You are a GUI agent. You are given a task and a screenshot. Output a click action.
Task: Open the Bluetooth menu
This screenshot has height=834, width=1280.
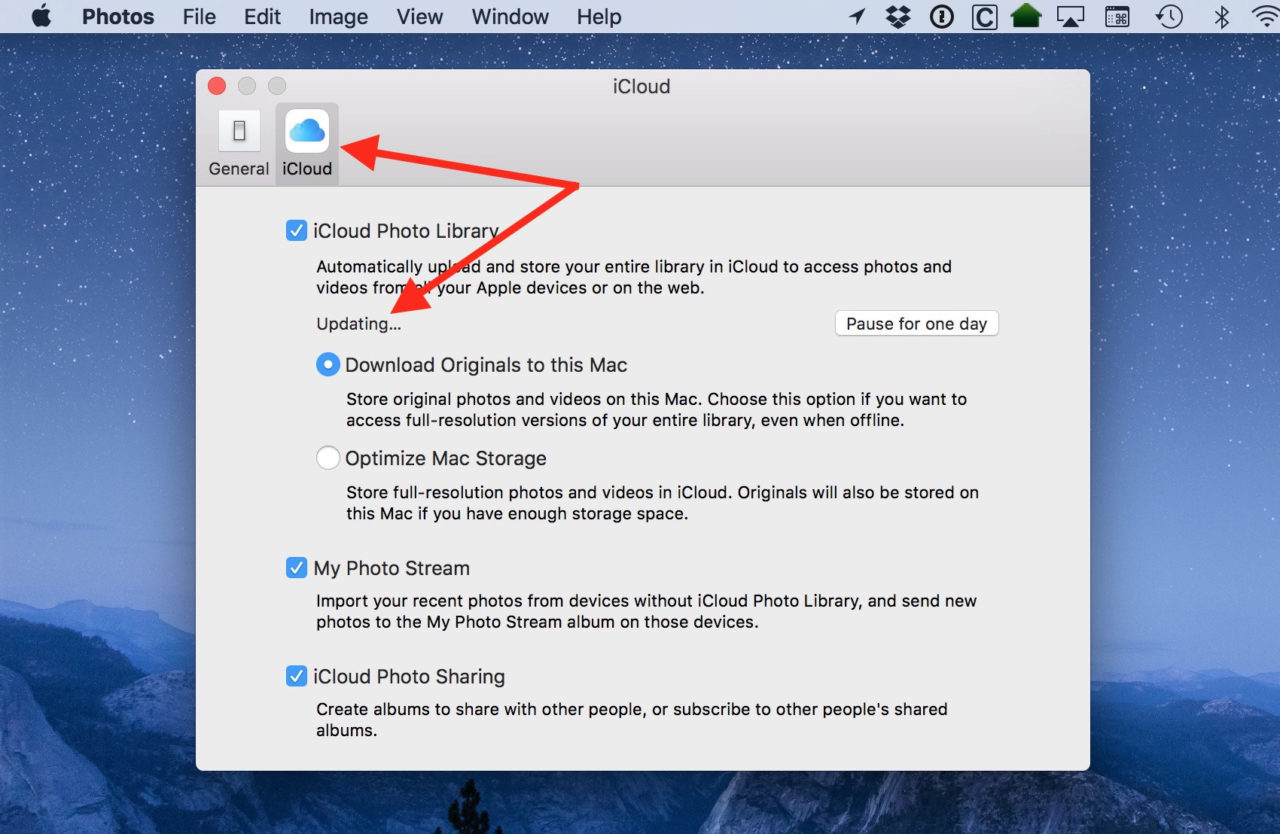click(1221, 16)
